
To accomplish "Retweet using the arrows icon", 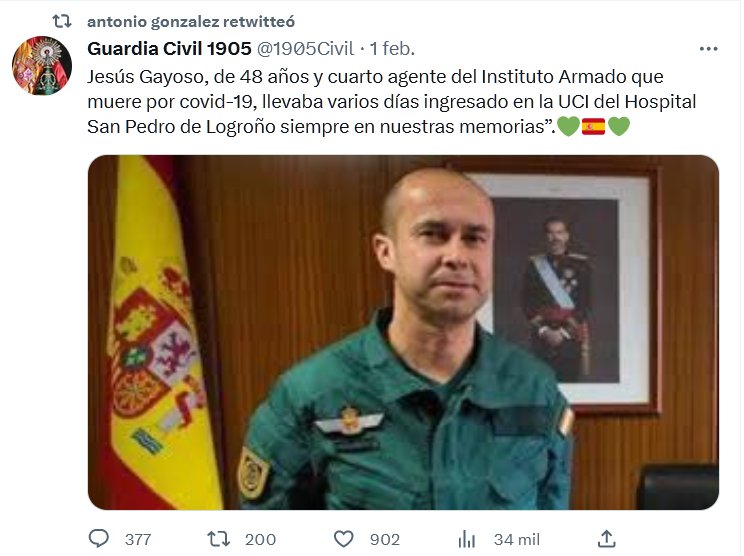I will 218,539.
